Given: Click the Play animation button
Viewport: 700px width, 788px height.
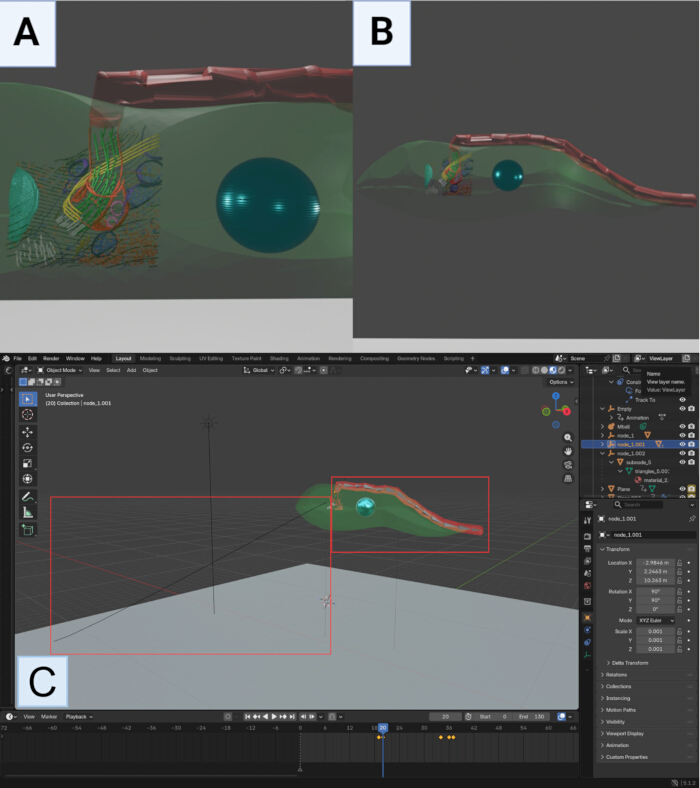Looking at the screenshot, I should click(274, 717).
